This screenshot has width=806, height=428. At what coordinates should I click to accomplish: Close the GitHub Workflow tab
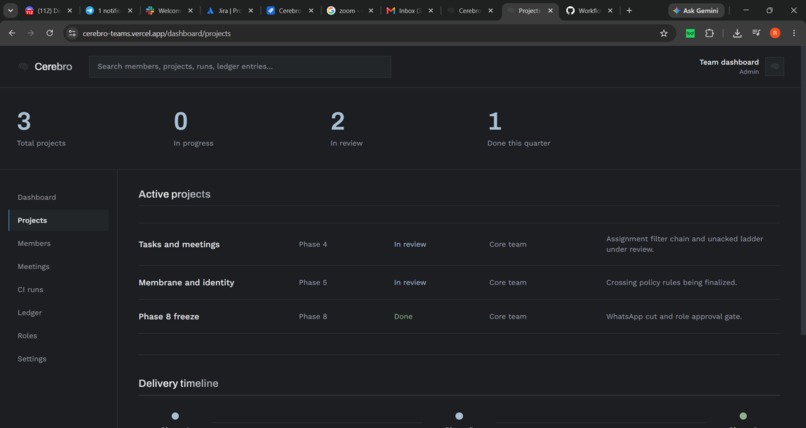click(x=610, y=10)
